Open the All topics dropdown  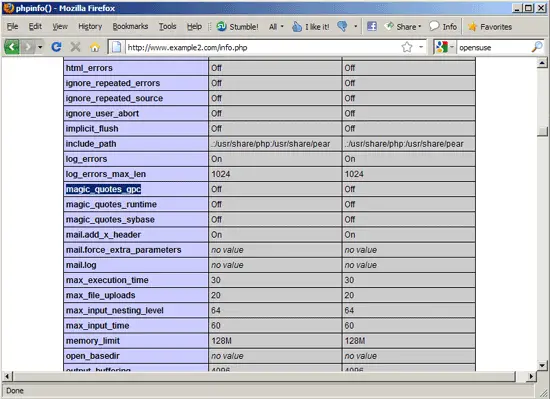[x=276, y=27]
